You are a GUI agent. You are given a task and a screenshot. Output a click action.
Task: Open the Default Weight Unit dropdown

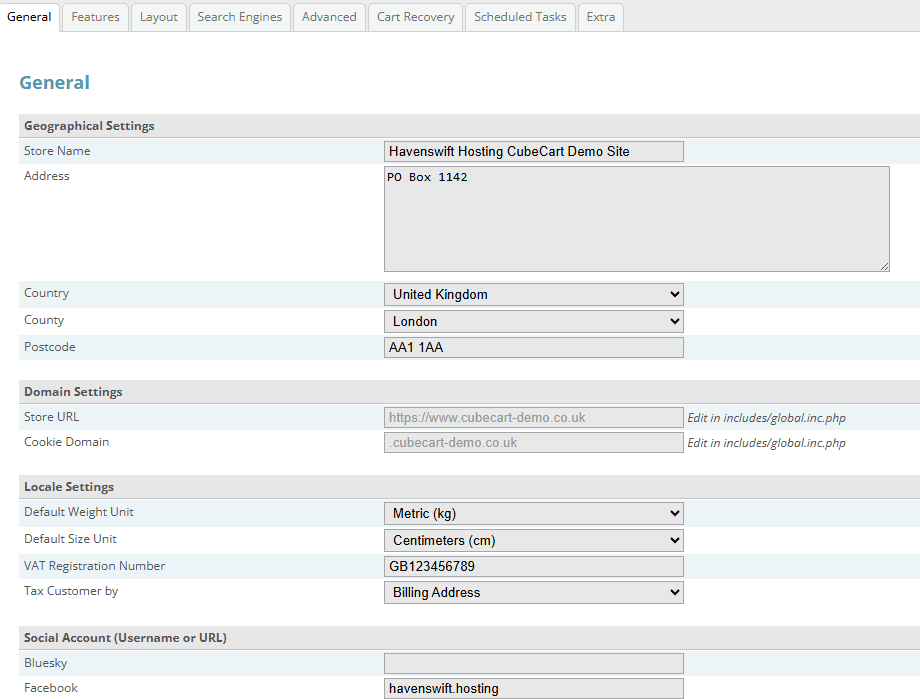pyautogui.click(x=534, y=514)
